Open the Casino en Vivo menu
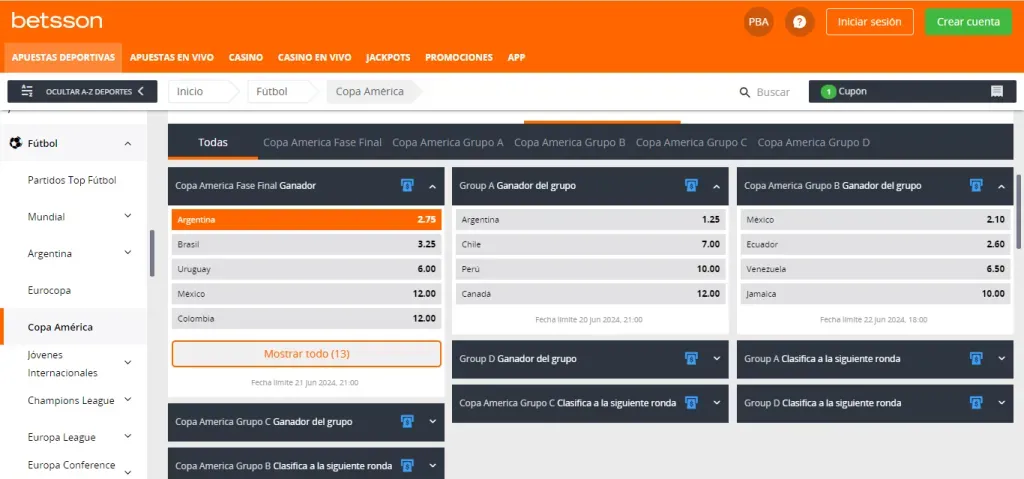This screenshot has width=1024, height=479. pos(314,58)
